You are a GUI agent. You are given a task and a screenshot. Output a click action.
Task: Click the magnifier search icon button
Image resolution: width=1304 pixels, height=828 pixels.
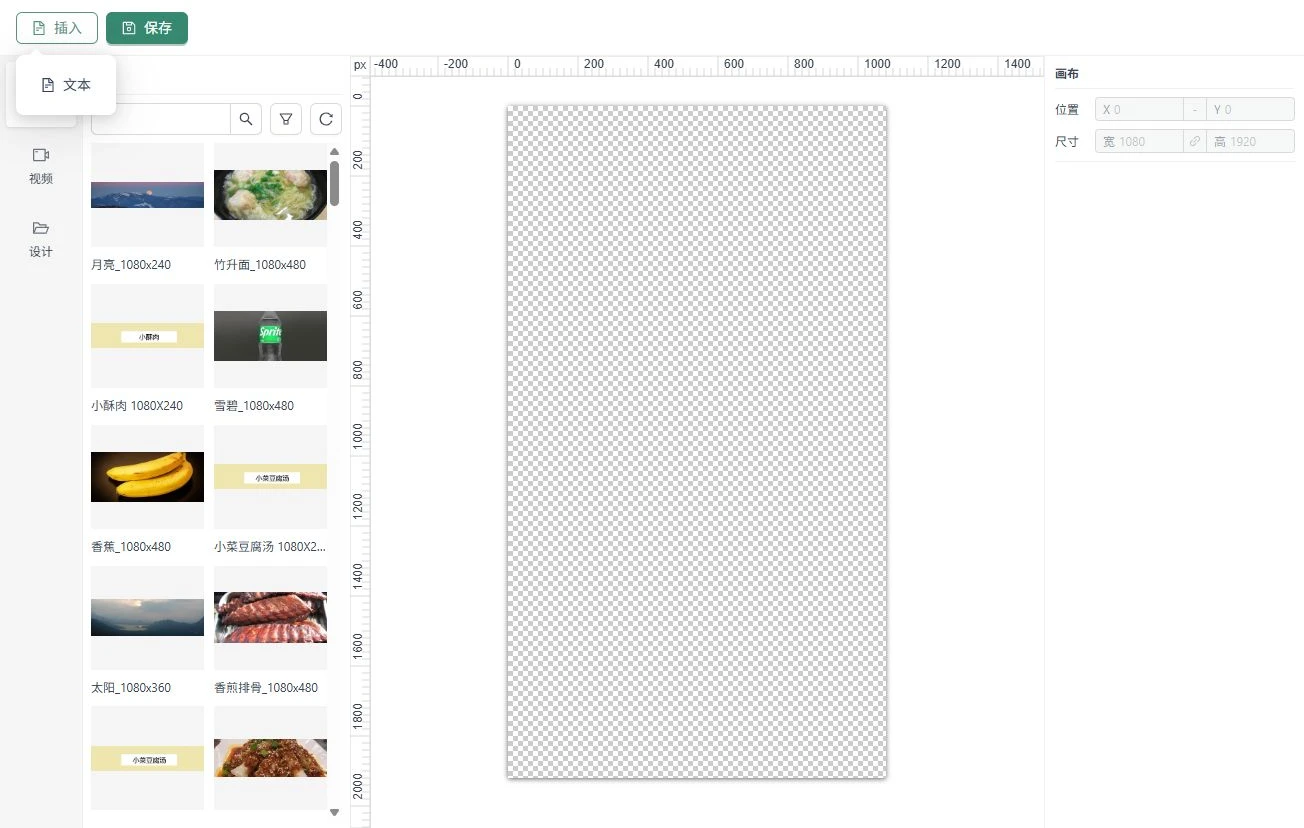tap(246, 119)
